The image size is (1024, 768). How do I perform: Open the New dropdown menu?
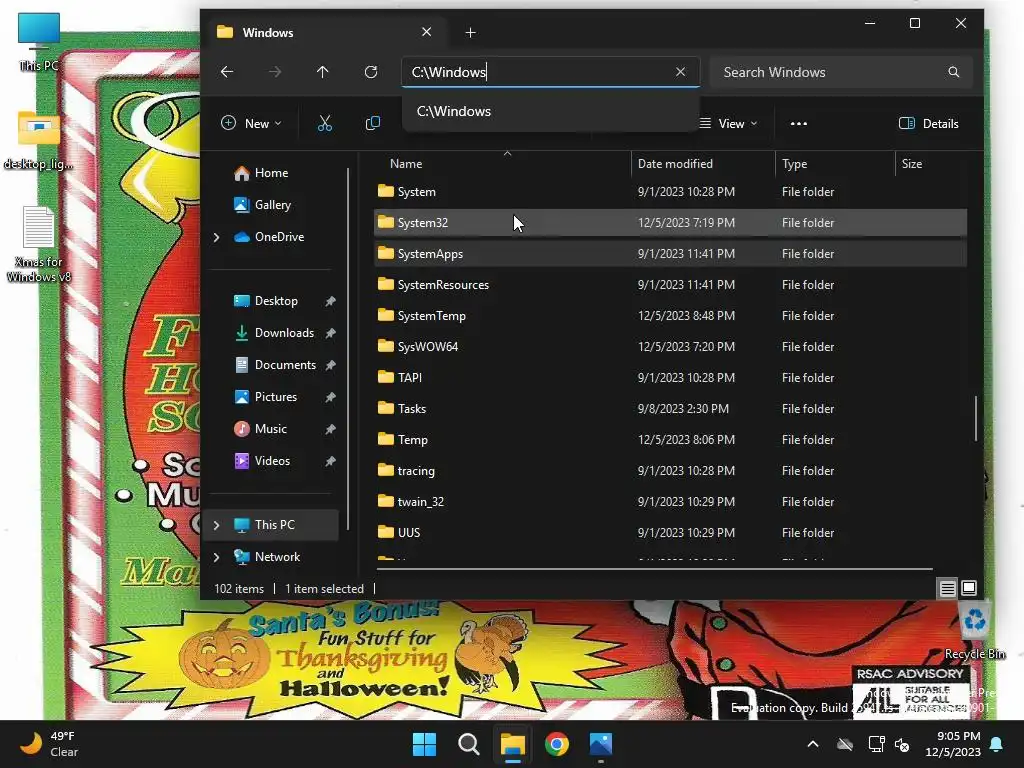point(251,123)
